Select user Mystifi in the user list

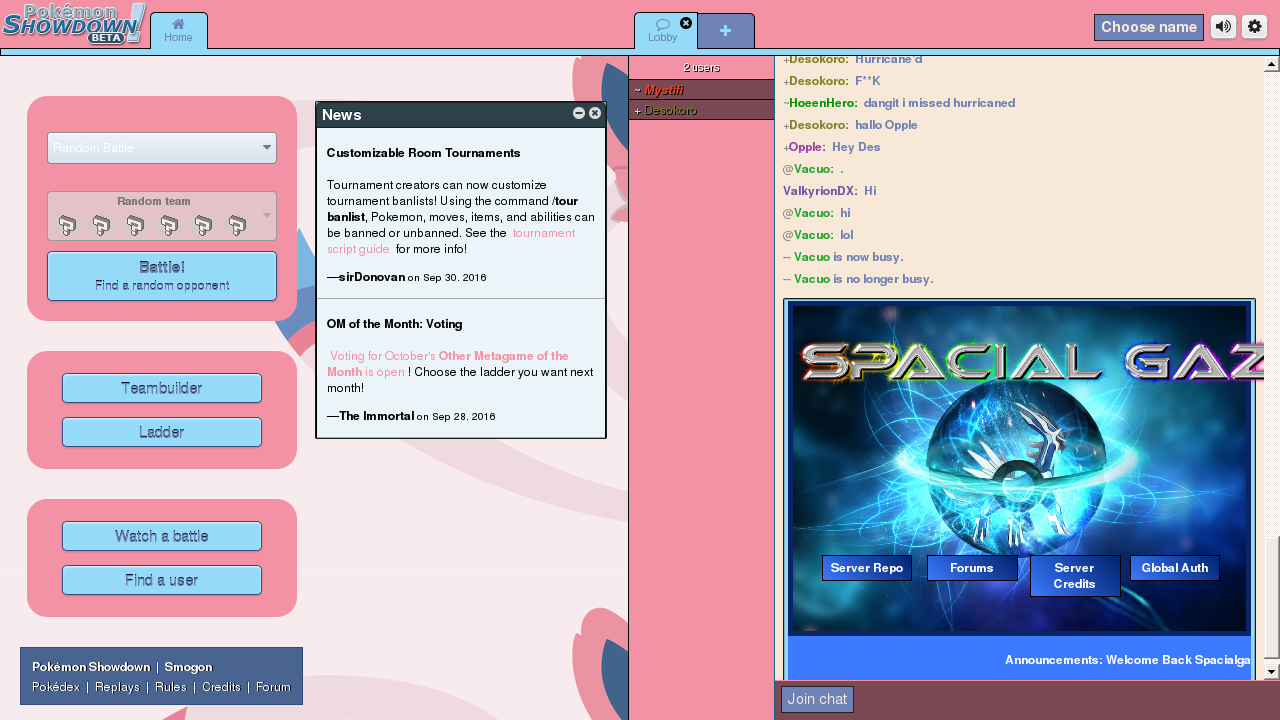[701, 90]
